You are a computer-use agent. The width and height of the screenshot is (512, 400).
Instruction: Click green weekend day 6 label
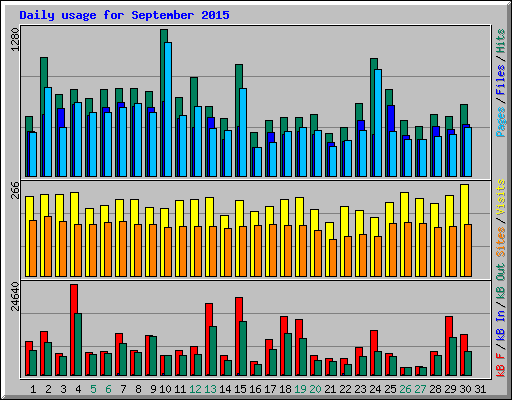tap(108, 389)
